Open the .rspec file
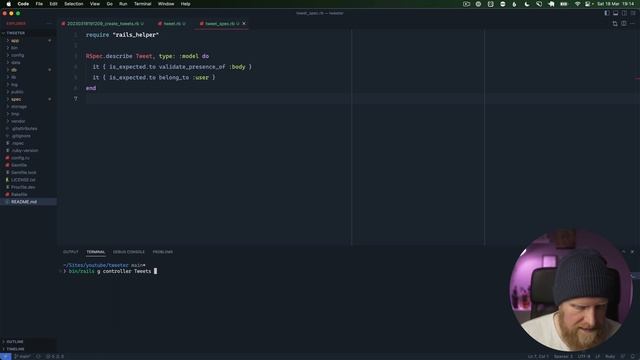Viewport: 640px width, 360px height. point(17,143)
